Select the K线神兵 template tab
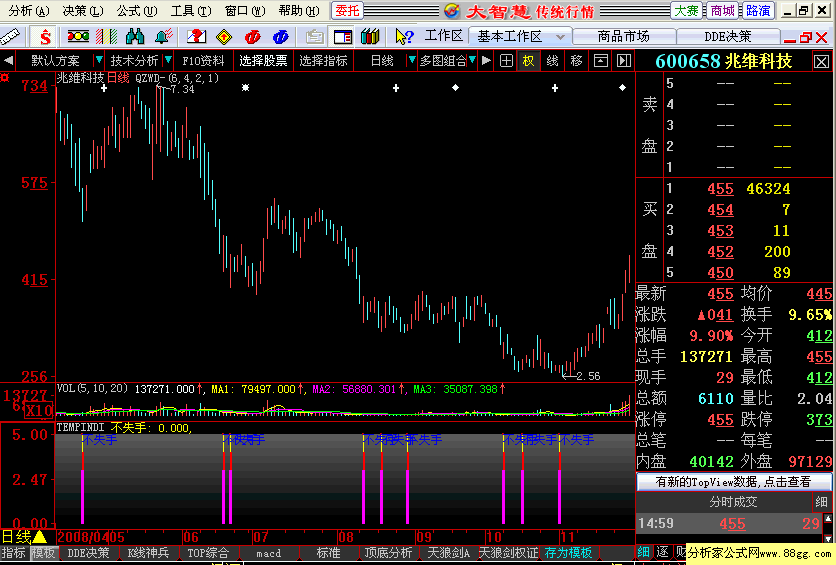The width and height of the screenshot is (836, 565). 148,553
